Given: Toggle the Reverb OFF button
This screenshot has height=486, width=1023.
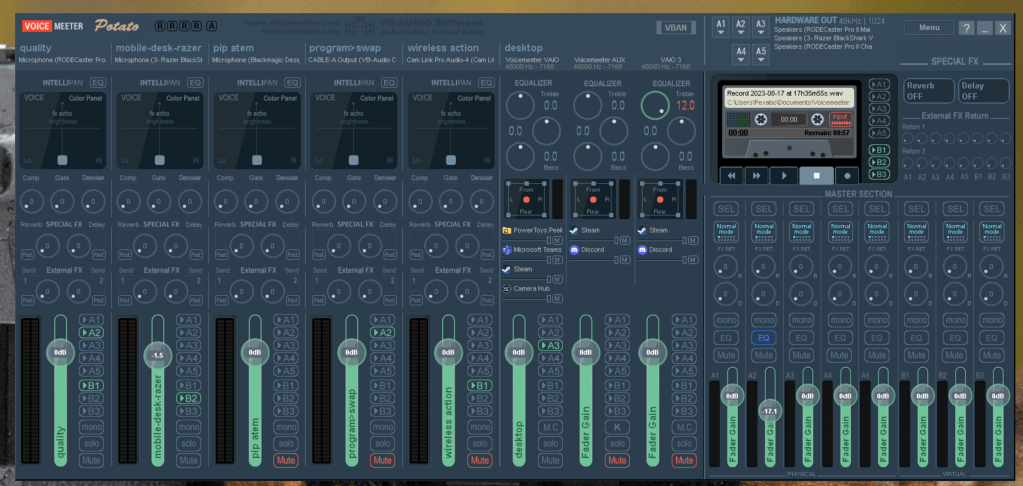Looking at the screenshot, I should point(928,91).
